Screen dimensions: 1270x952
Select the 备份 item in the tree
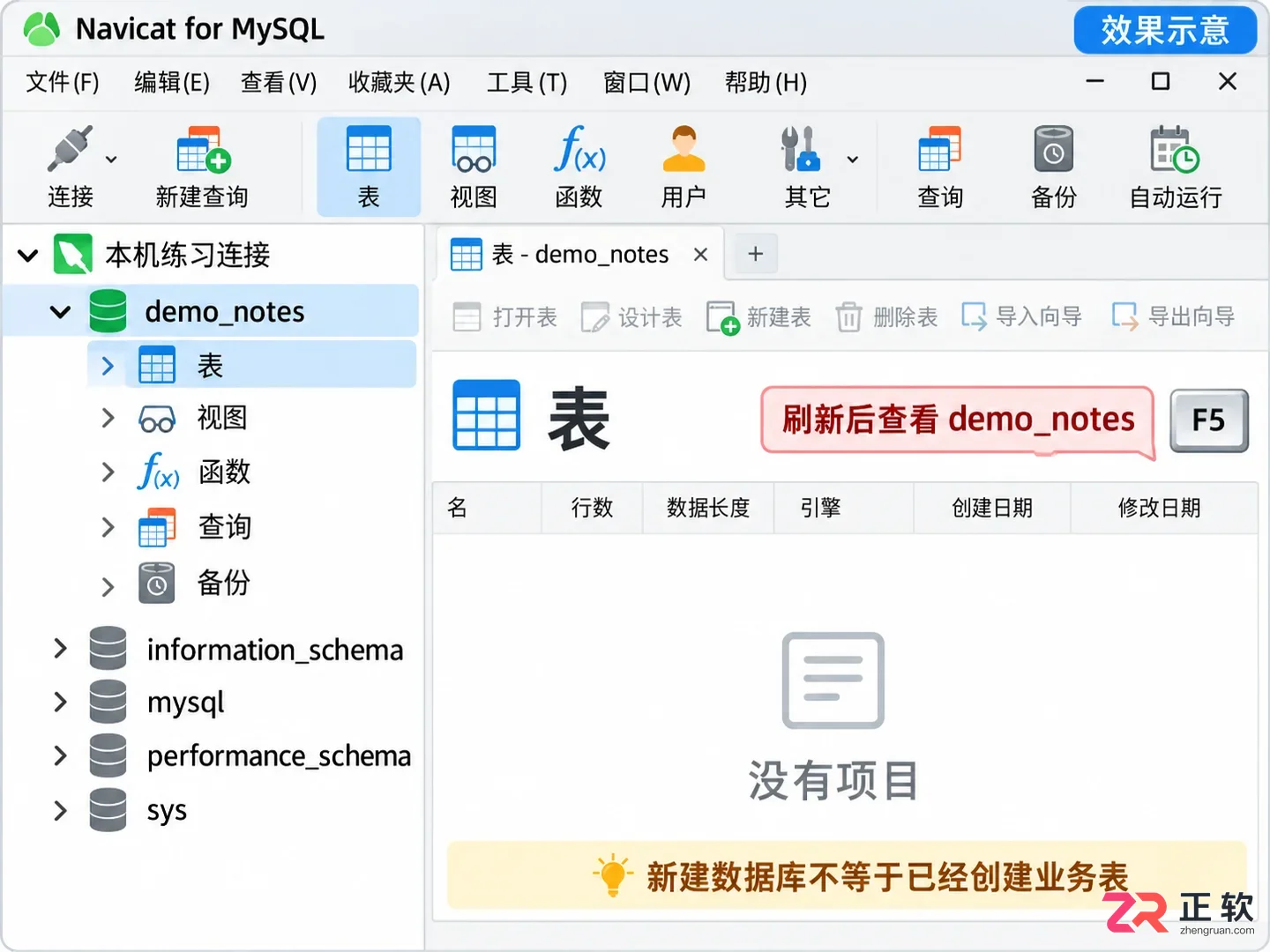pyautogui.click(x=223, y=583)
